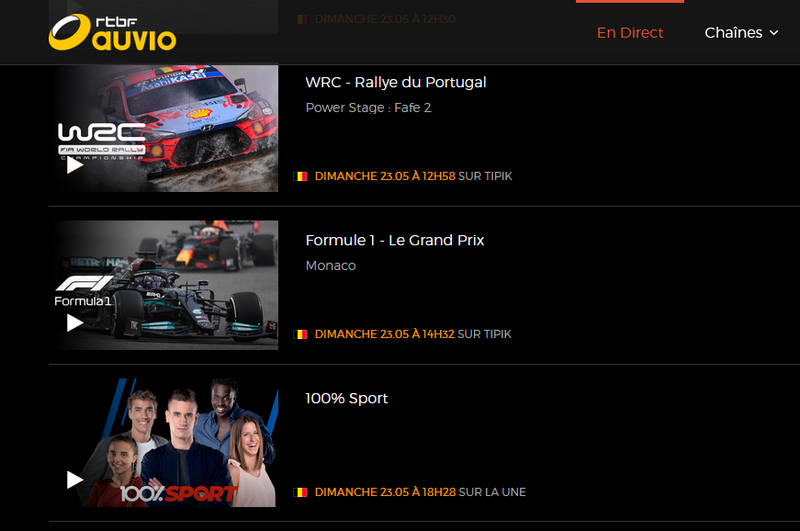Click the Belgian flag beside 14H32 schedule
Screen dimensions: 800x531
tap(301, 335)
